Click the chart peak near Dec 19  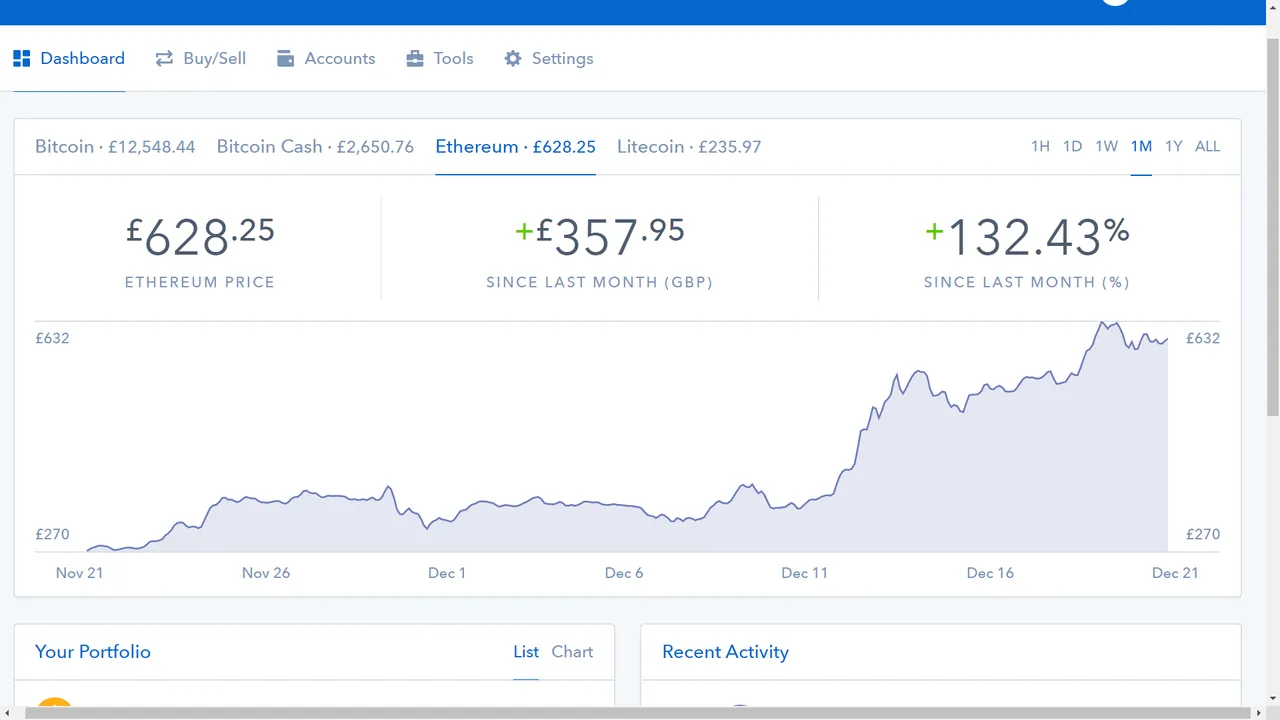coord(1103,323)
